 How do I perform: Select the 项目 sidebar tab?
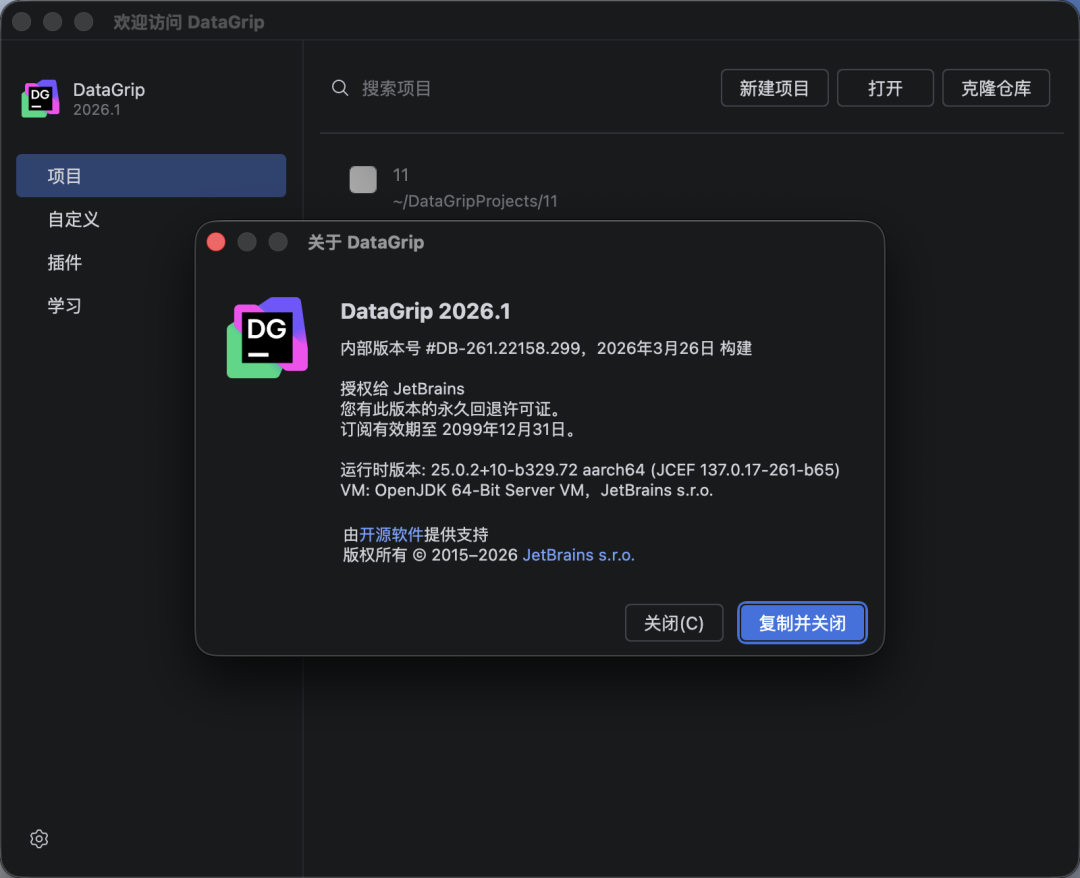(x=151, y=176)
